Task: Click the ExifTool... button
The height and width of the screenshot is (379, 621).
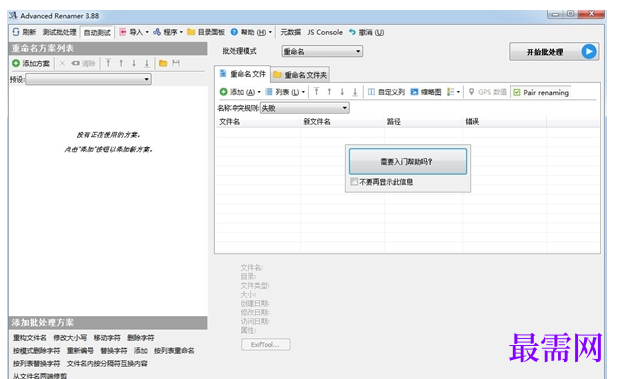Action: pos(265,345)
